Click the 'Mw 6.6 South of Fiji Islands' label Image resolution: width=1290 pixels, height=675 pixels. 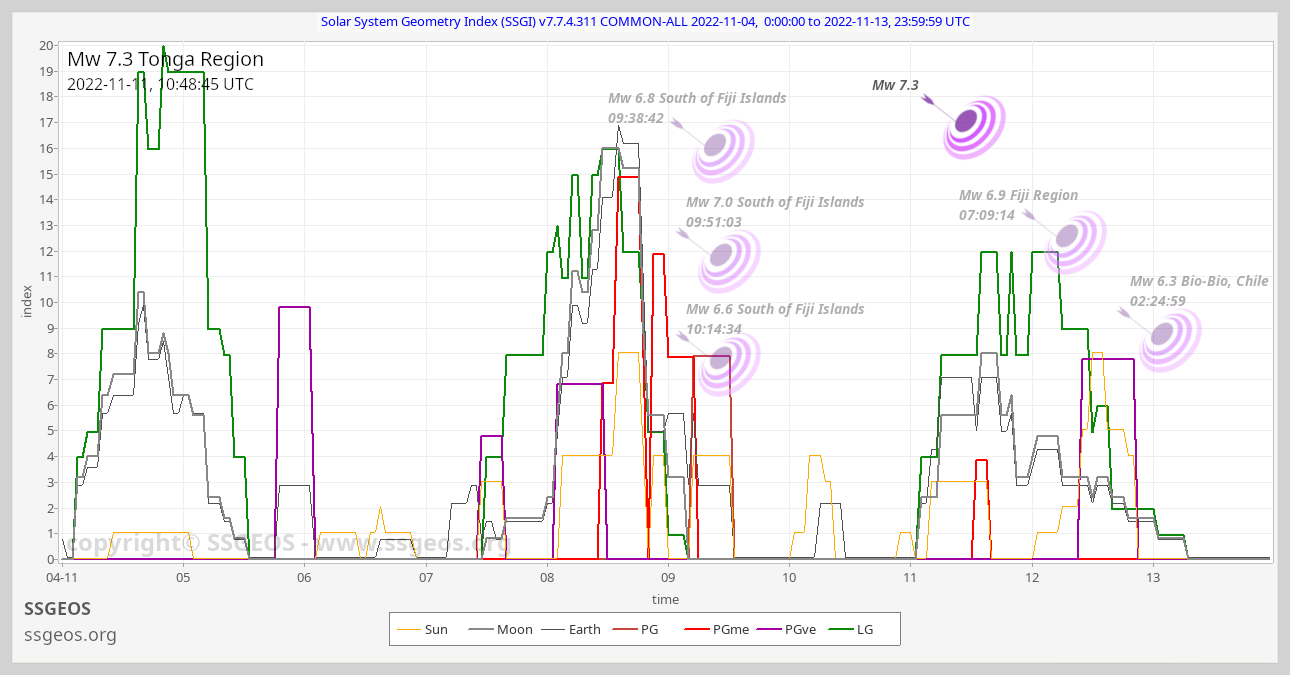[775, 309]
